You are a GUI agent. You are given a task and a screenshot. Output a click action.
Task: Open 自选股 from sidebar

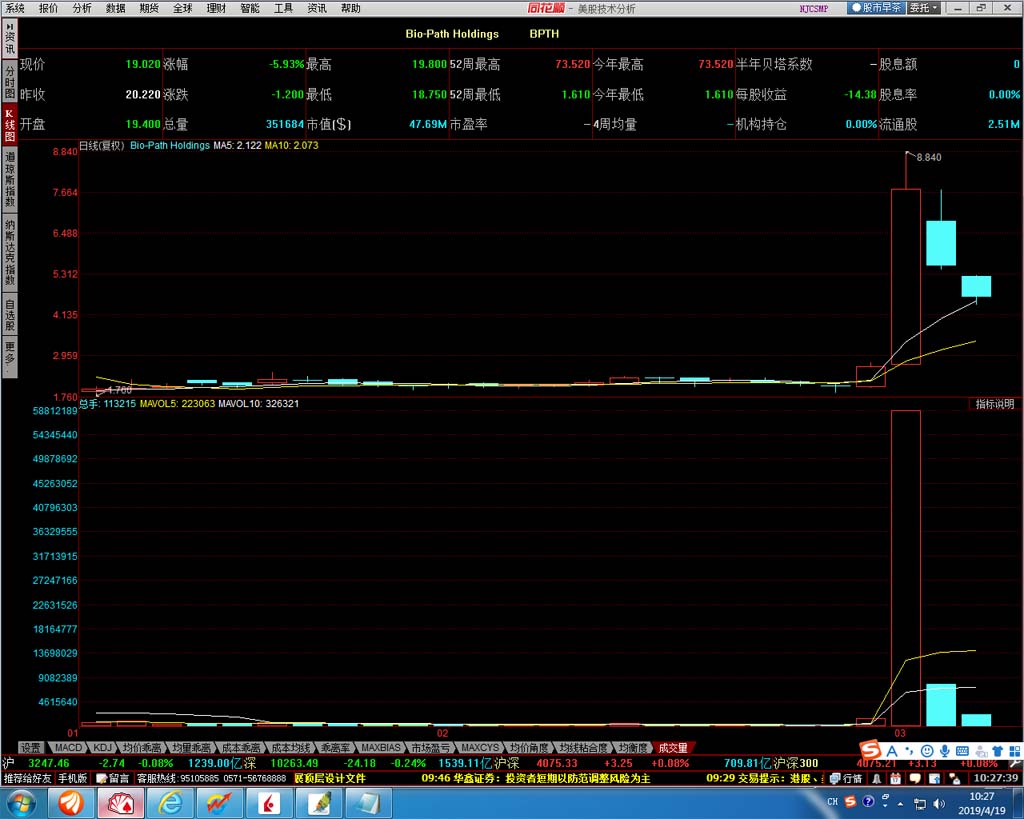[9, 315]
